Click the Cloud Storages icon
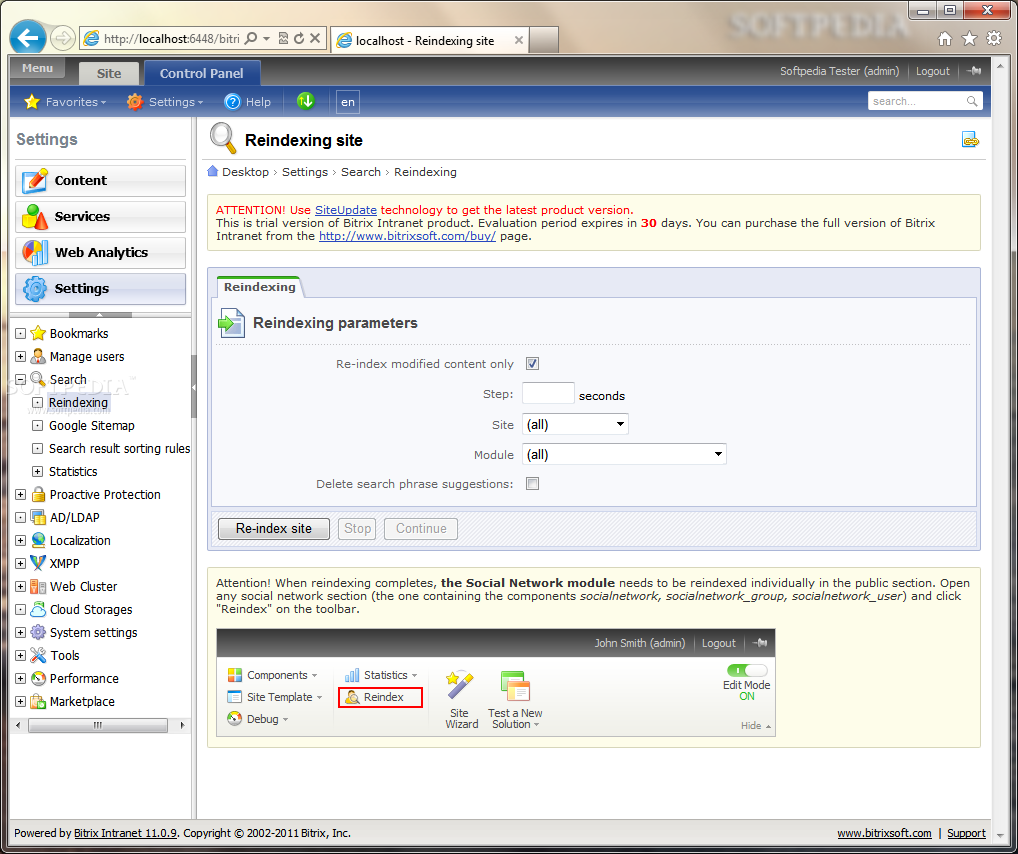The height and width of the screenshot is (854, 1018). point(38,609)
